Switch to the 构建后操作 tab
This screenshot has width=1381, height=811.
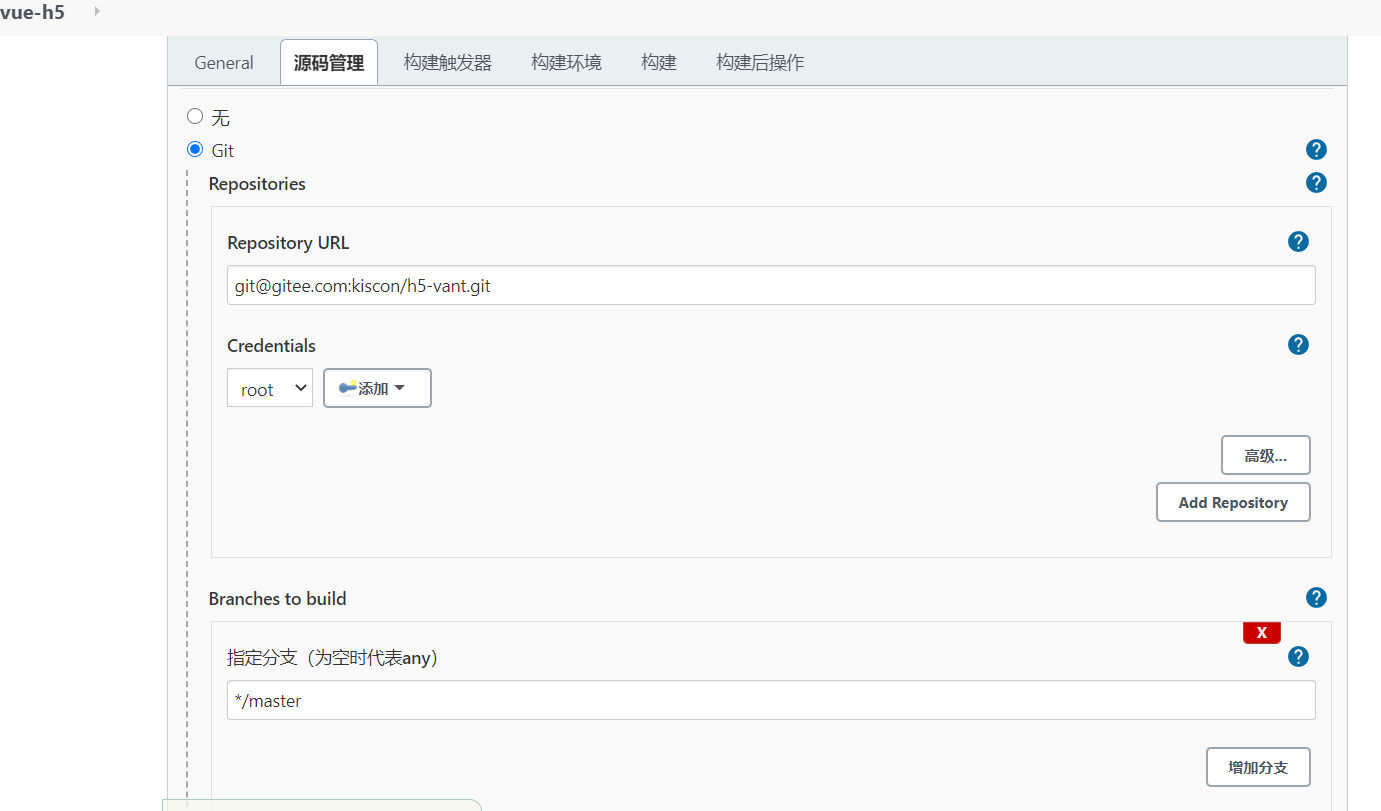[760, 62]
